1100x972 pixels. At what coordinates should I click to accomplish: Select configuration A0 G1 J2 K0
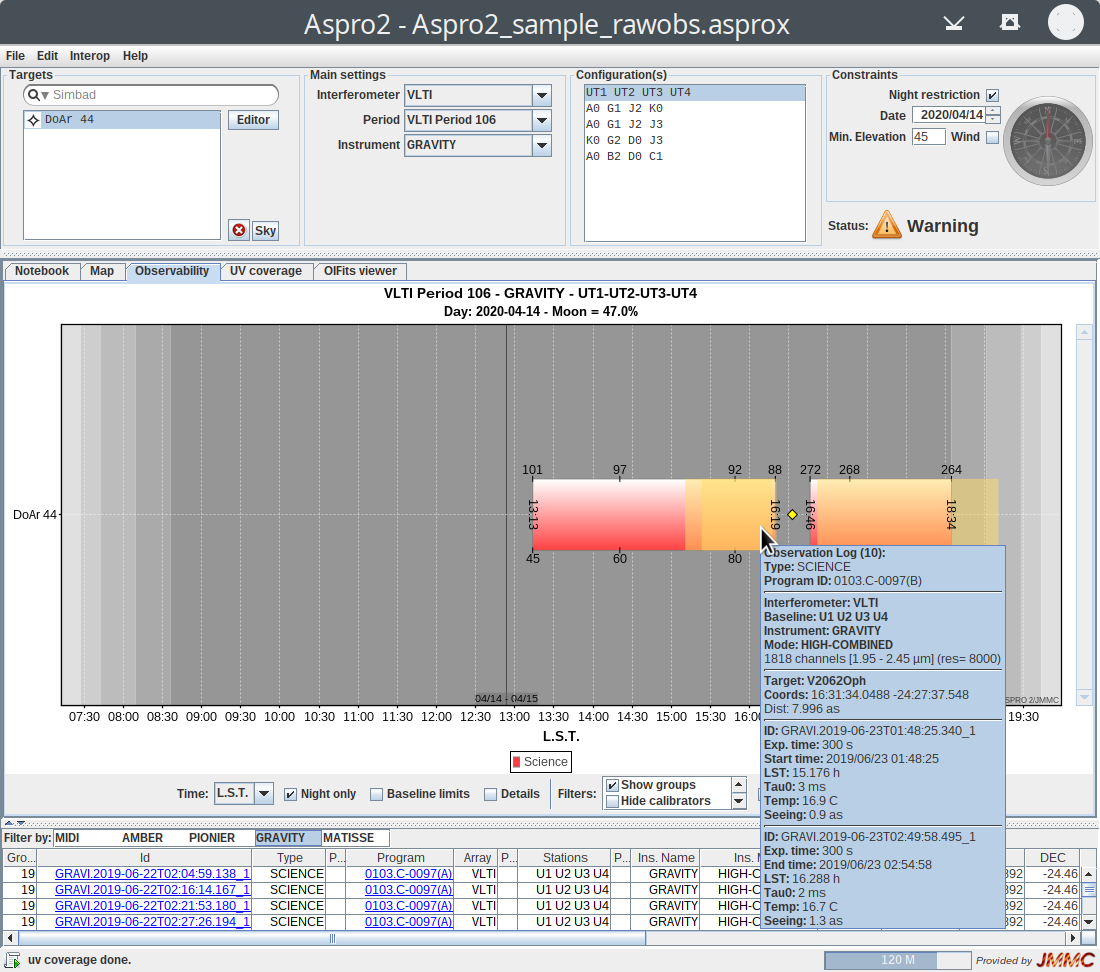tap(695, 109)
